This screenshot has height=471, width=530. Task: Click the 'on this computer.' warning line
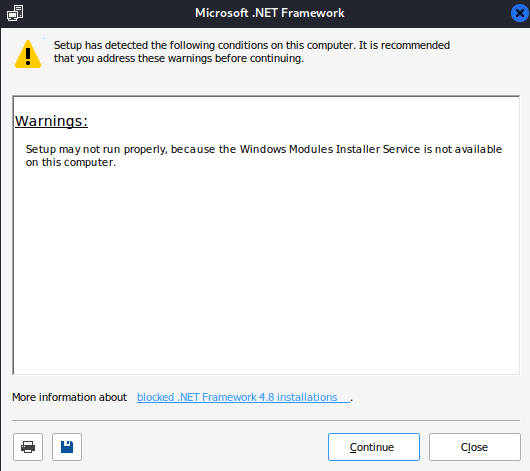tap(71, 162)
